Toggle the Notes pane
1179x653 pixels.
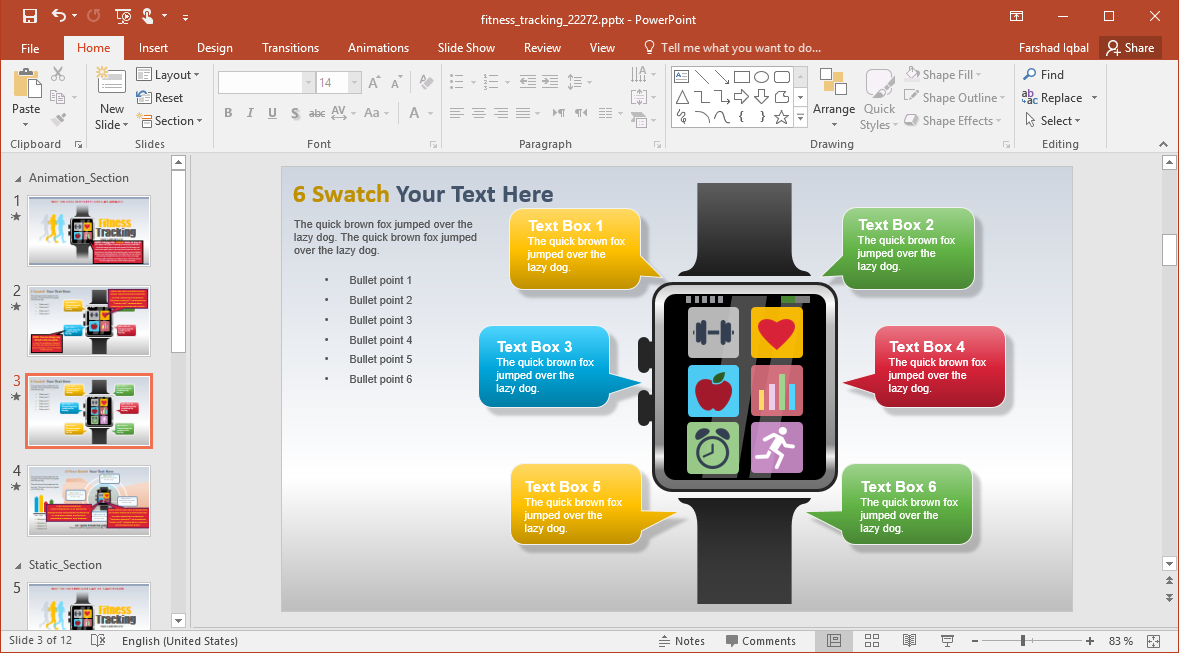pos(681,641)
